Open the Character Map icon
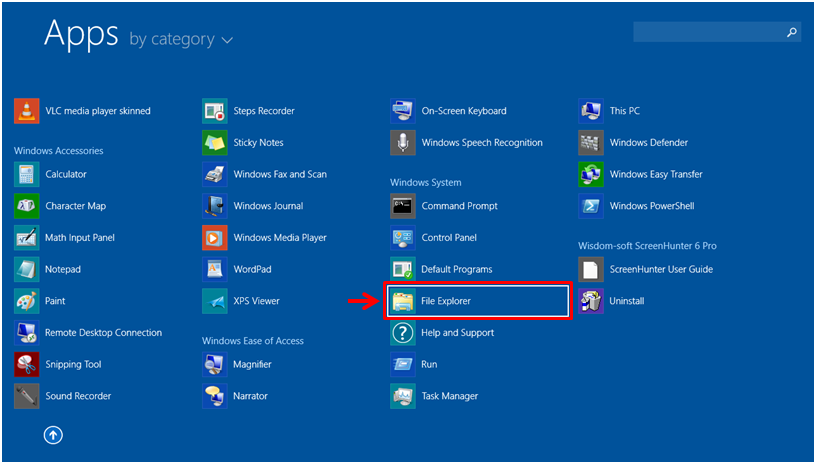Screen dimensions: 815x463 click(27, 206)
